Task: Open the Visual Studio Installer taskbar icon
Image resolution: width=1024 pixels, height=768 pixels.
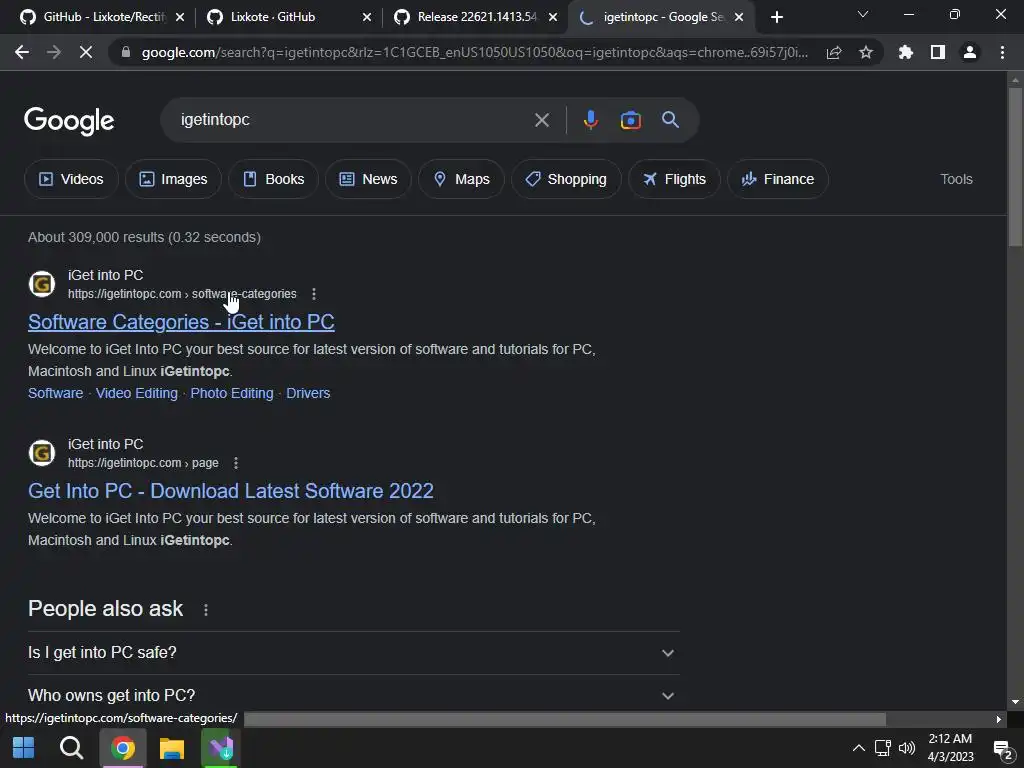Action: pos(221,748)
